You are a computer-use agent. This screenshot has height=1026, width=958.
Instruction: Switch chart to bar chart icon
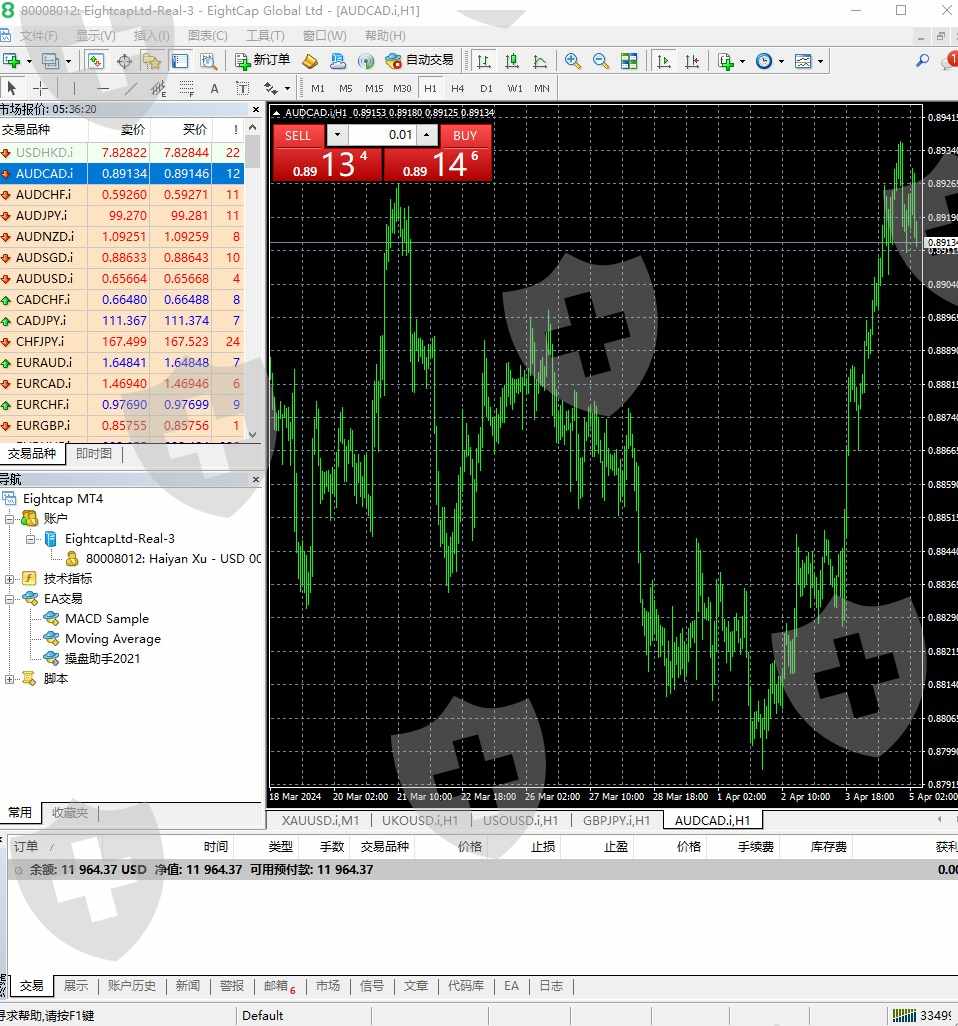pyautogui.click(x=484, y=61)
